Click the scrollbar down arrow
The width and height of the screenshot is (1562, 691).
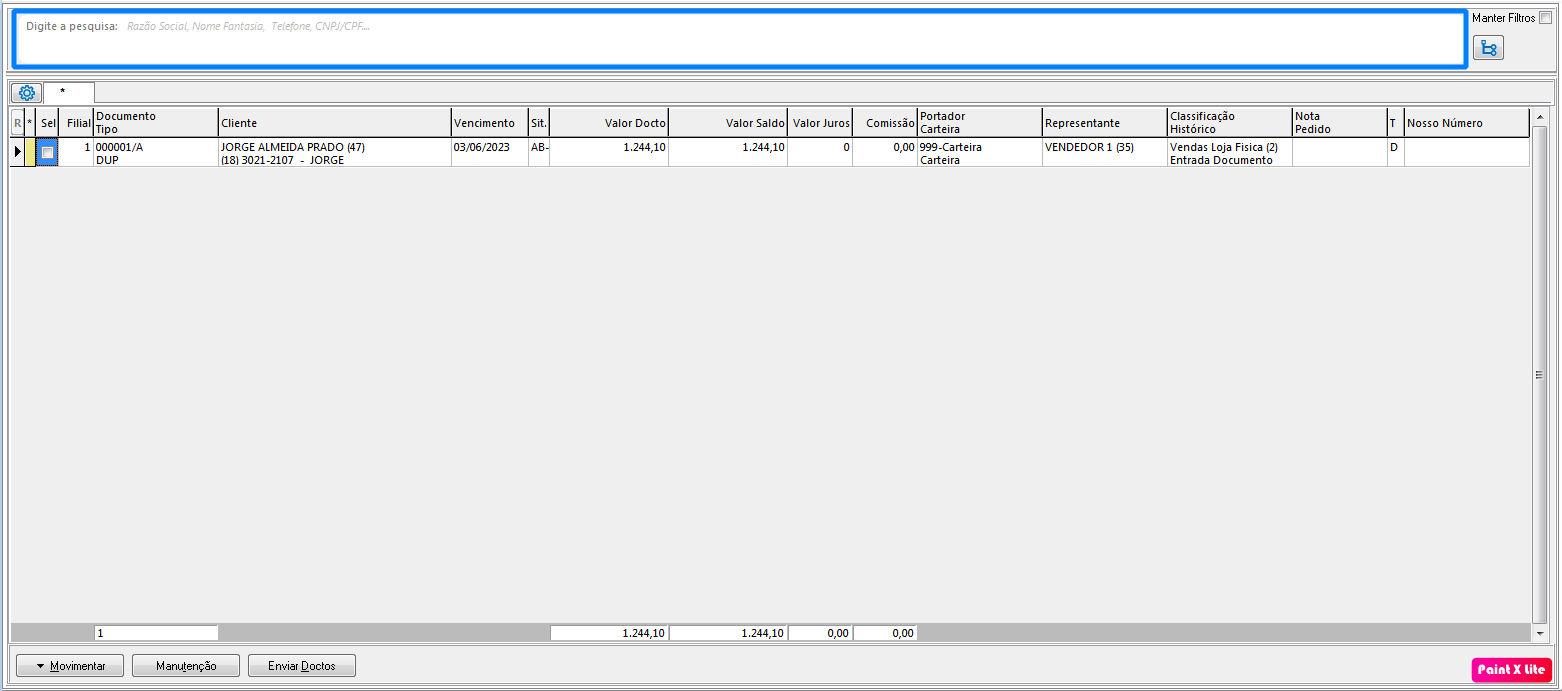(1539, 633)
